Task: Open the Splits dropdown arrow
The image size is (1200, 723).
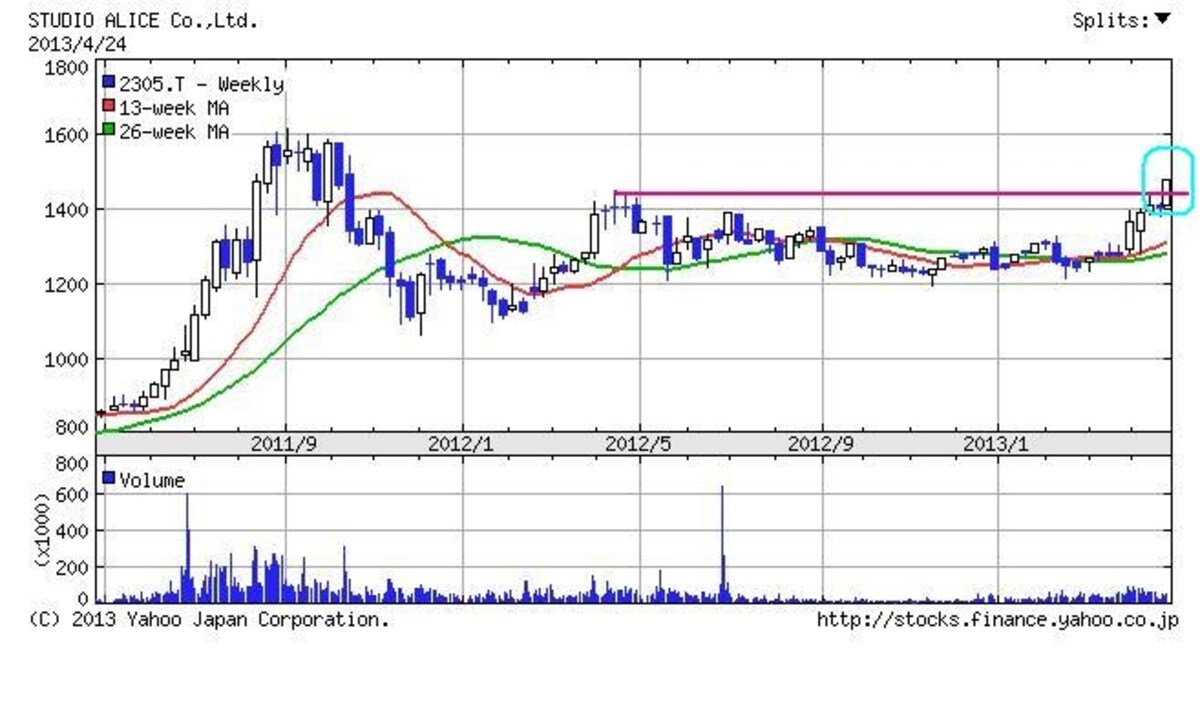Action: point(1162,19)
